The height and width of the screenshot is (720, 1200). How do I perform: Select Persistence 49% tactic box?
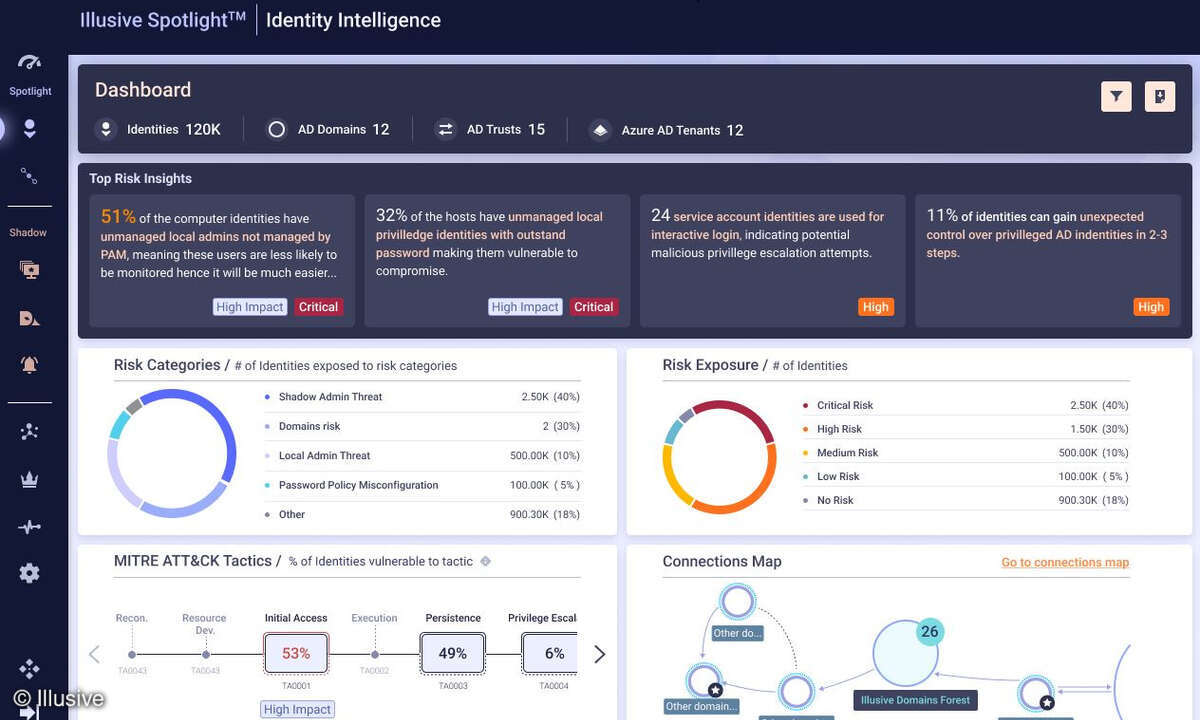coord(453,653)
